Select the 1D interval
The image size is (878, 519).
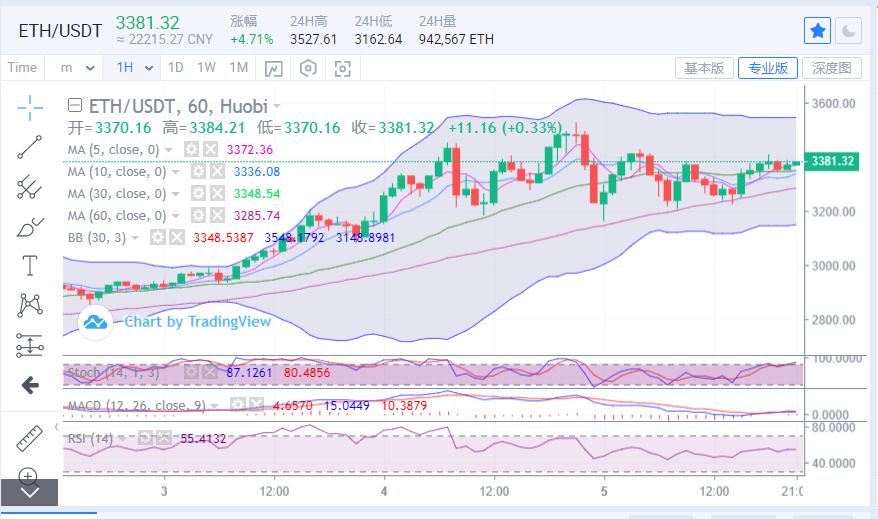[176, 68]
